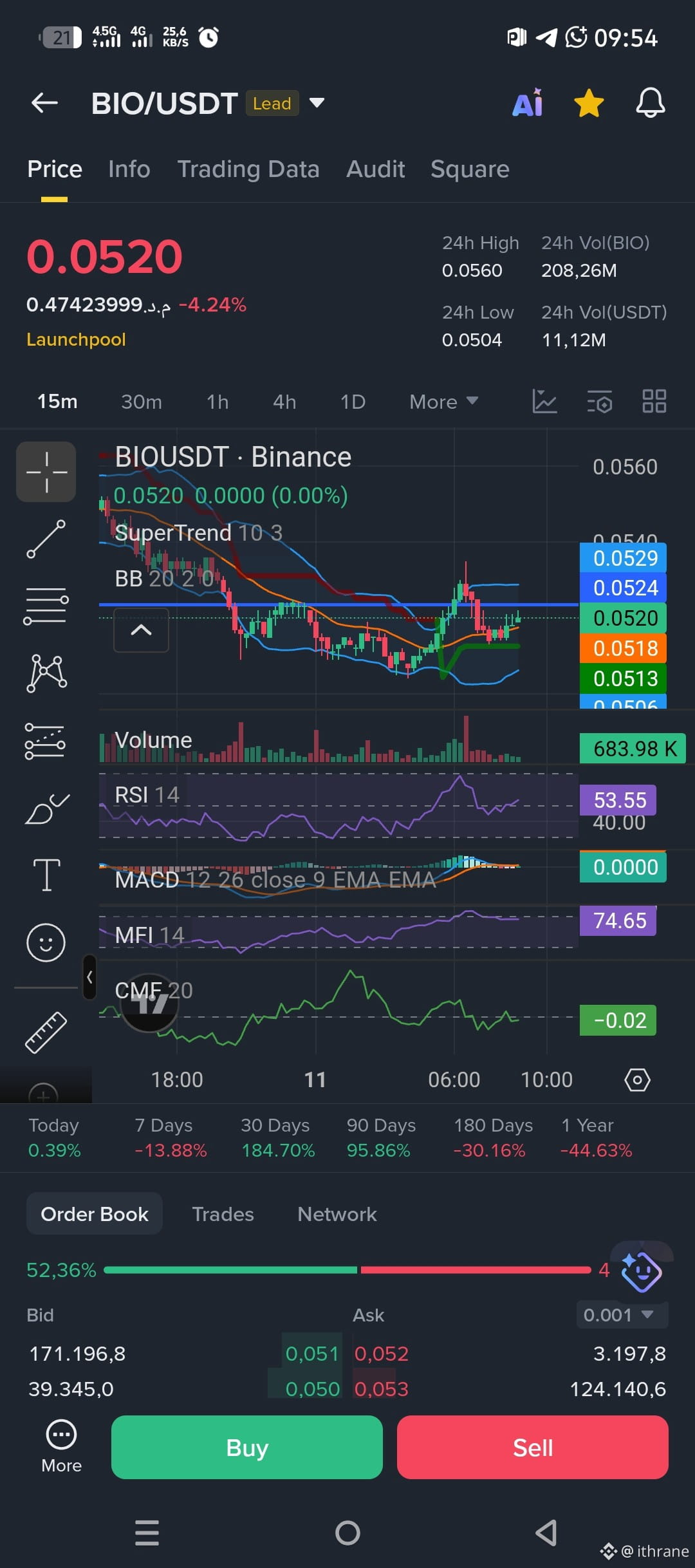This screenshot has width=695, height=1568.
Task: Click the MACD 12 26 indicator label
Action: pos(275,880)
